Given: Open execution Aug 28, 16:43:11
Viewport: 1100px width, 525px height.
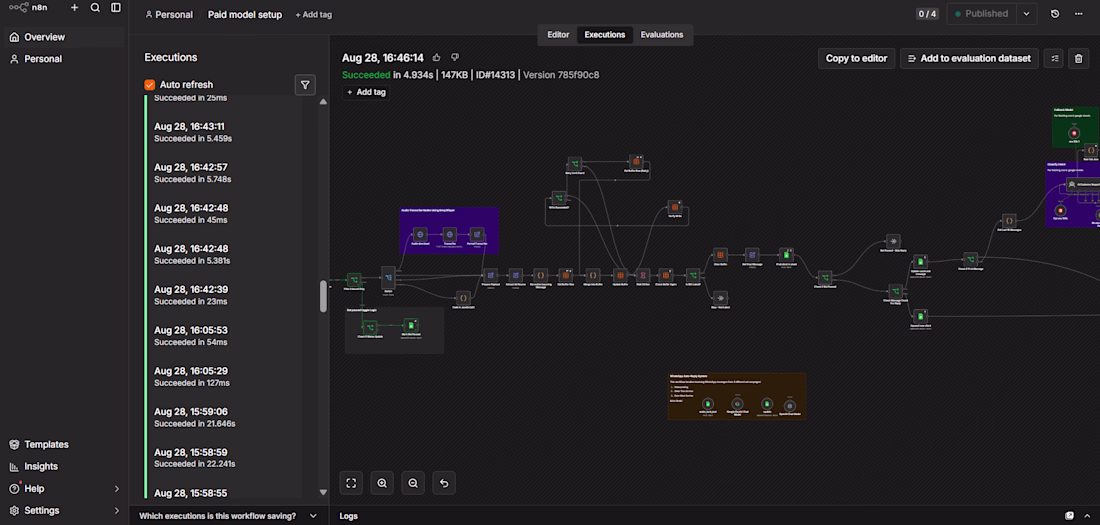Looking at the screenshot, I should tap(223, 132).
